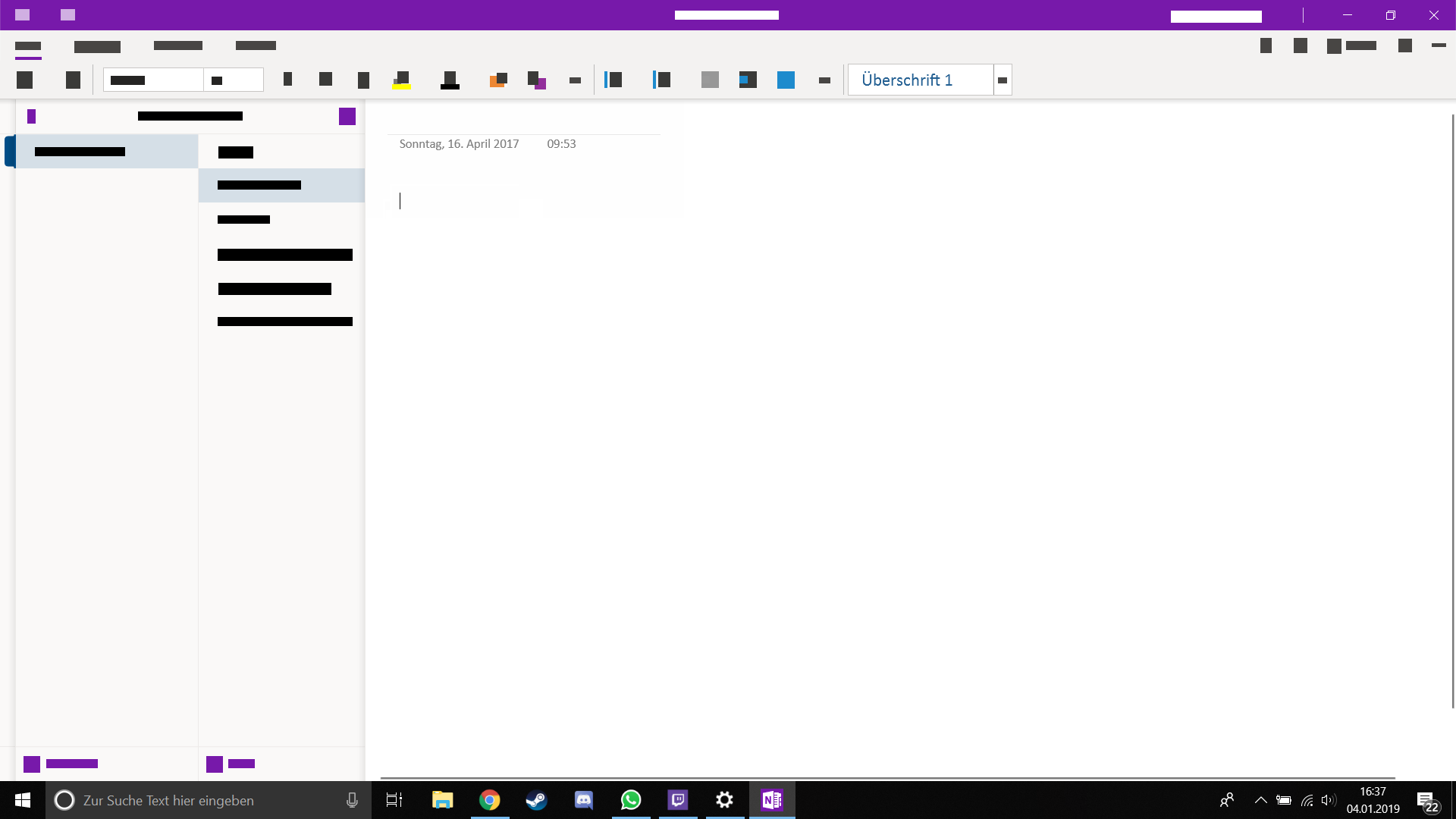Toggle the numbered list

tap(662, 80)
